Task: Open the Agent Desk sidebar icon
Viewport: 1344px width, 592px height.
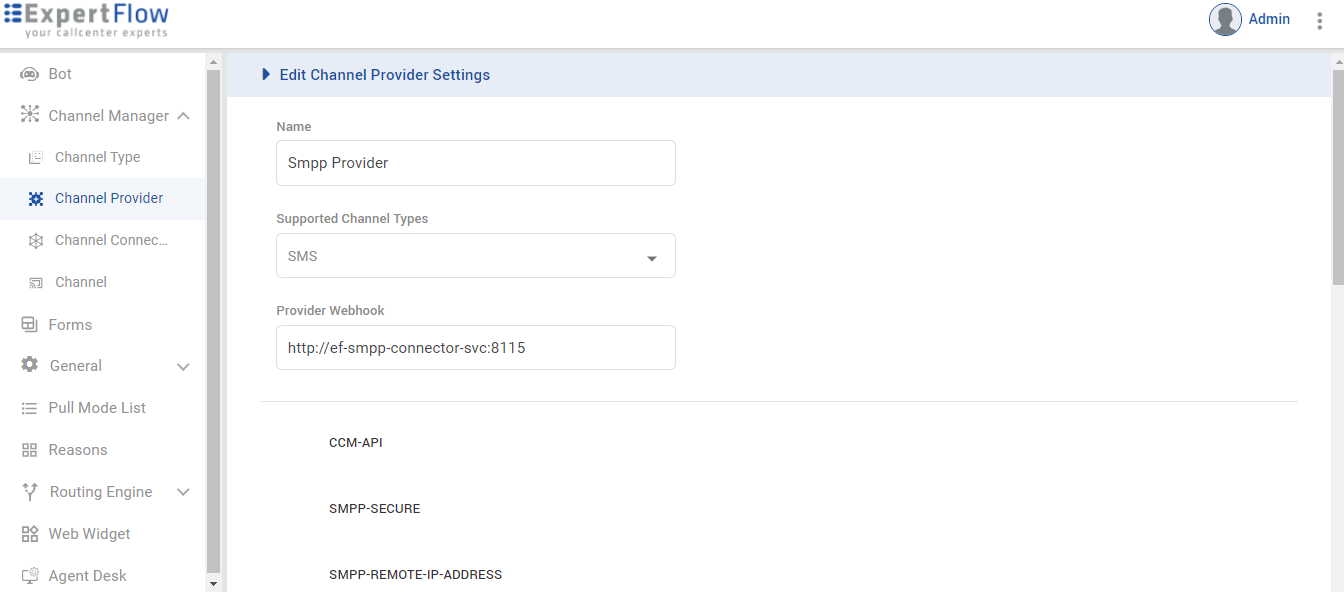Action: tap(29, 575)
